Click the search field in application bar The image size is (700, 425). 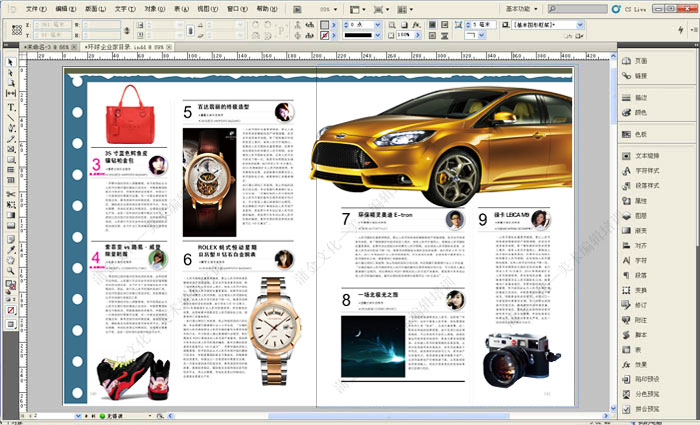coord(578,9)
